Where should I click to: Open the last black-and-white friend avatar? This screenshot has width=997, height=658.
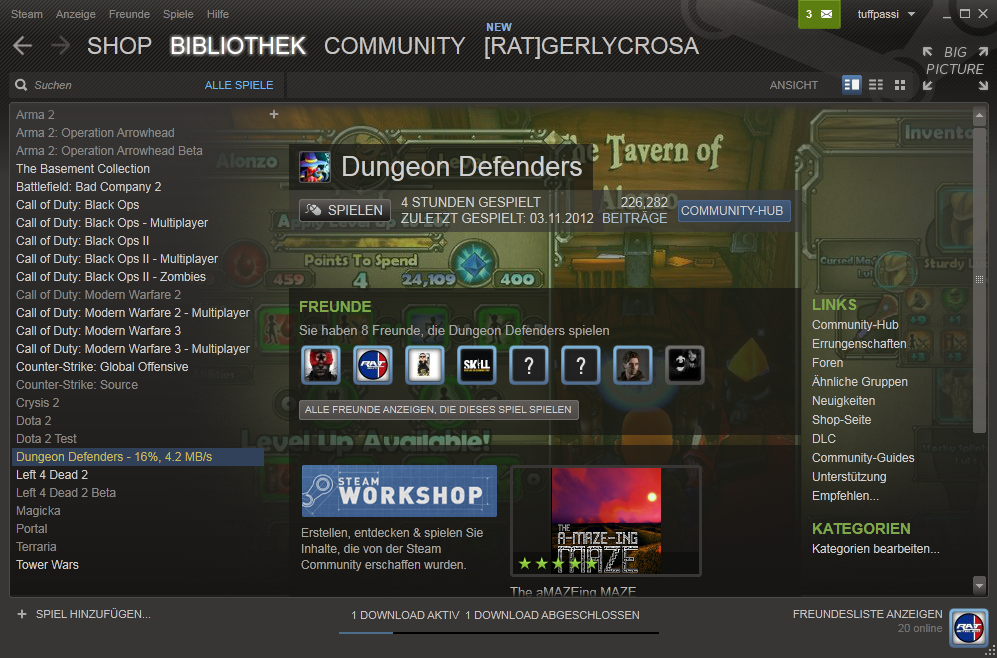coord(685,365)
